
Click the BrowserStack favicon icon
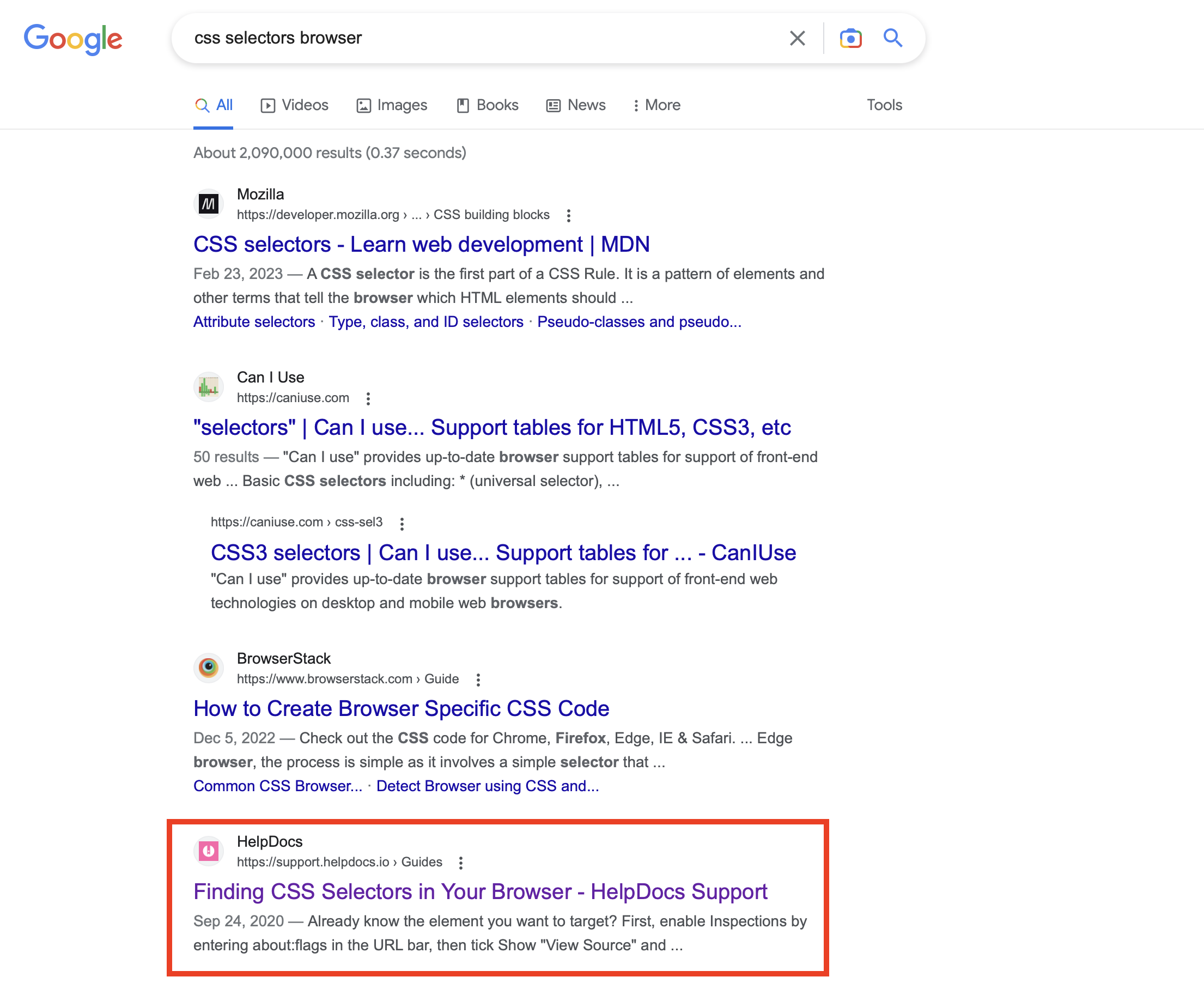click(208, 668)
